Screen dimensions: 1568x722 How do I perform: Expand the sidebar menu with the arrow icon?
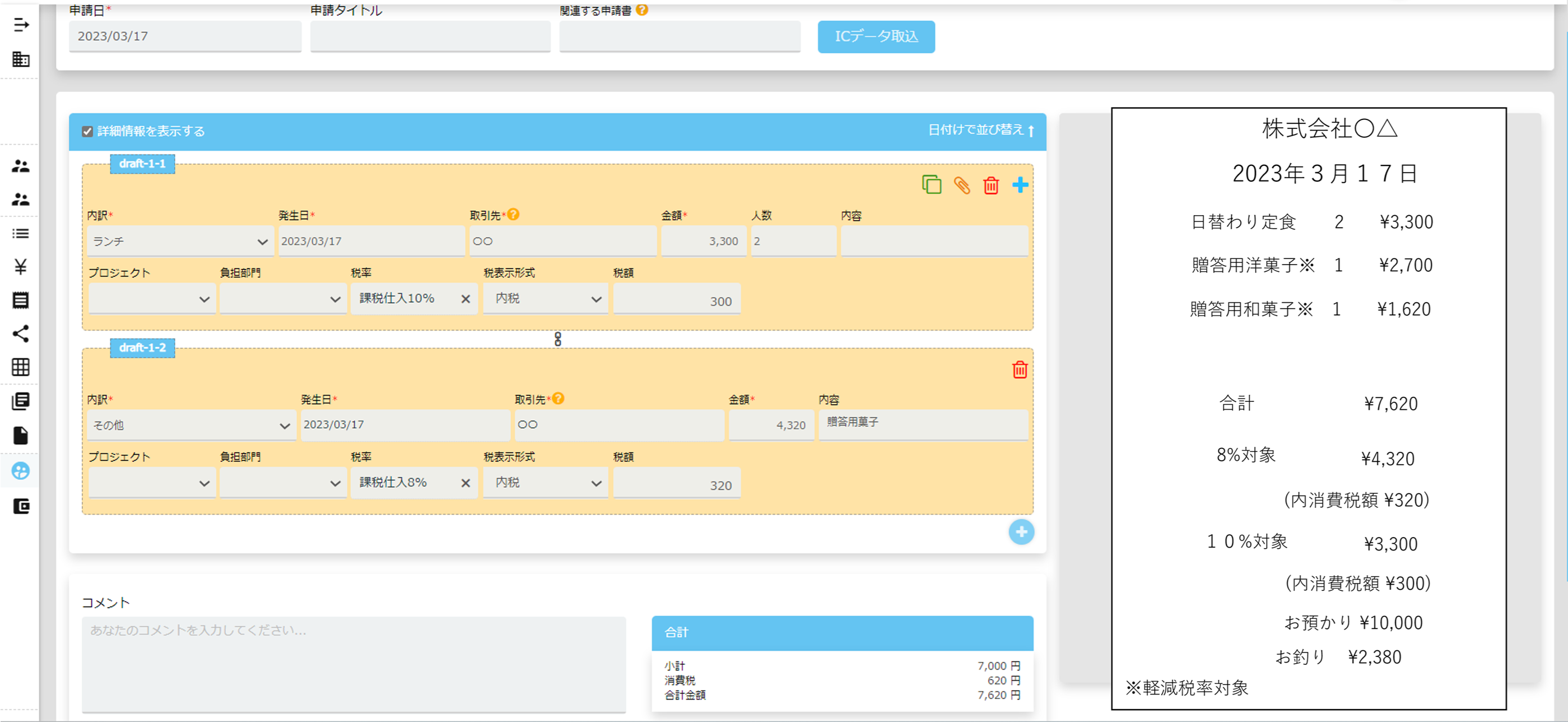tap(21, 25)
